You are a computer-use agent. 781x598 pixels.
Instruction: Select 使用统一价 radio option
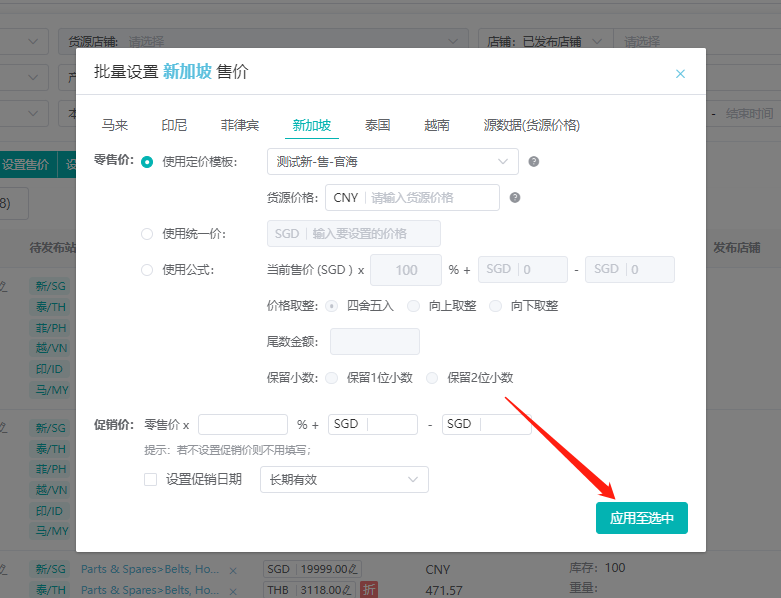pyautogui.click(x=147, y=234)
